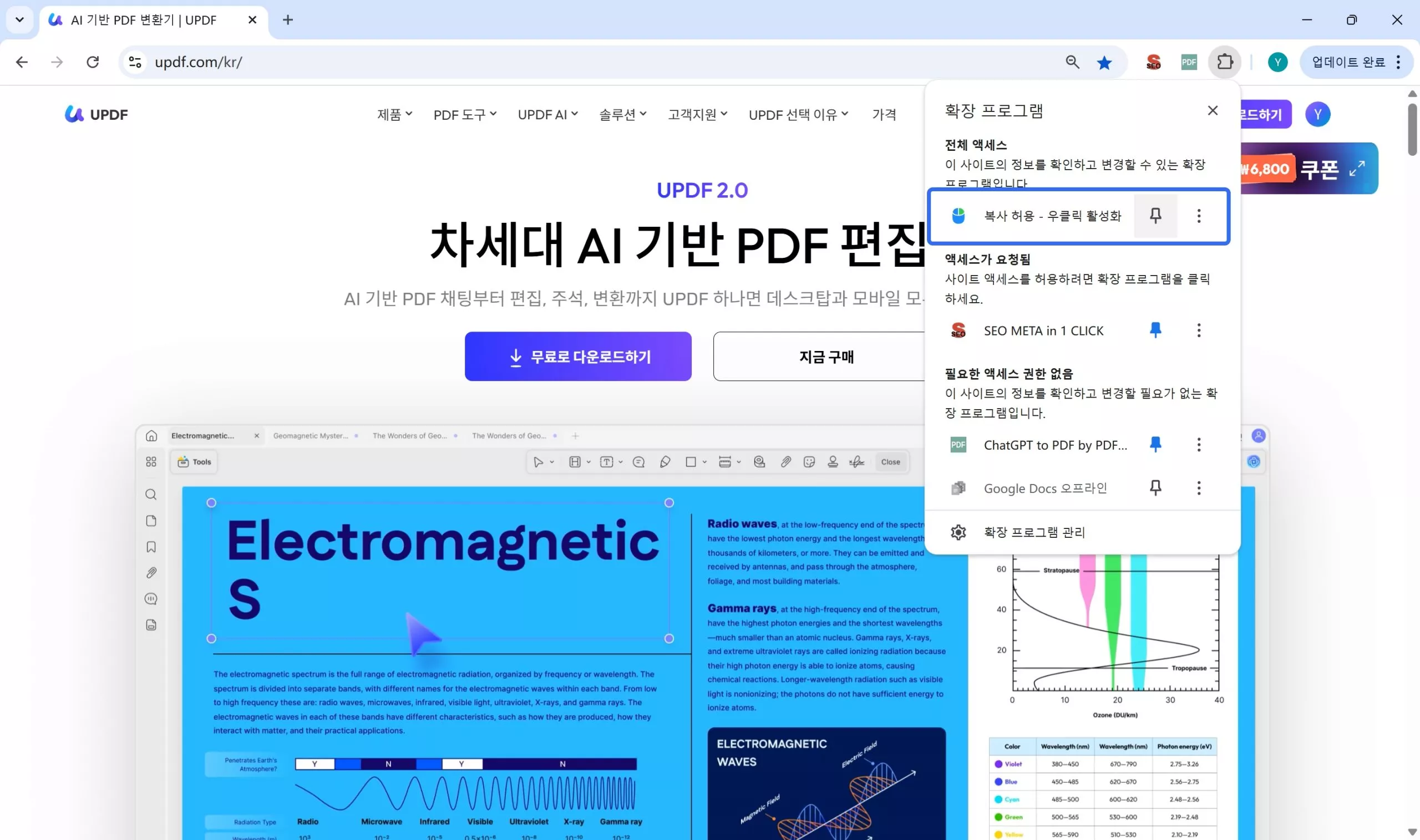The height and width of the screenshot is (840, 1420).
Task: Click pencil tool in preview toolbar
Action: [665, 462]
